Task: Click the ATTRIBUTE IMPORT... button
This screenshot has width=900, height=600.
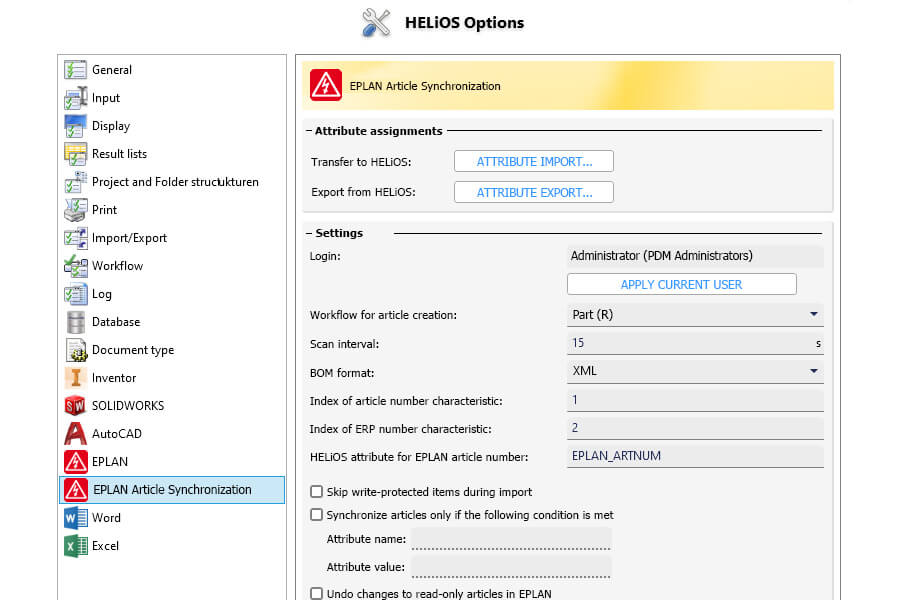Action: tap(534, 161)
